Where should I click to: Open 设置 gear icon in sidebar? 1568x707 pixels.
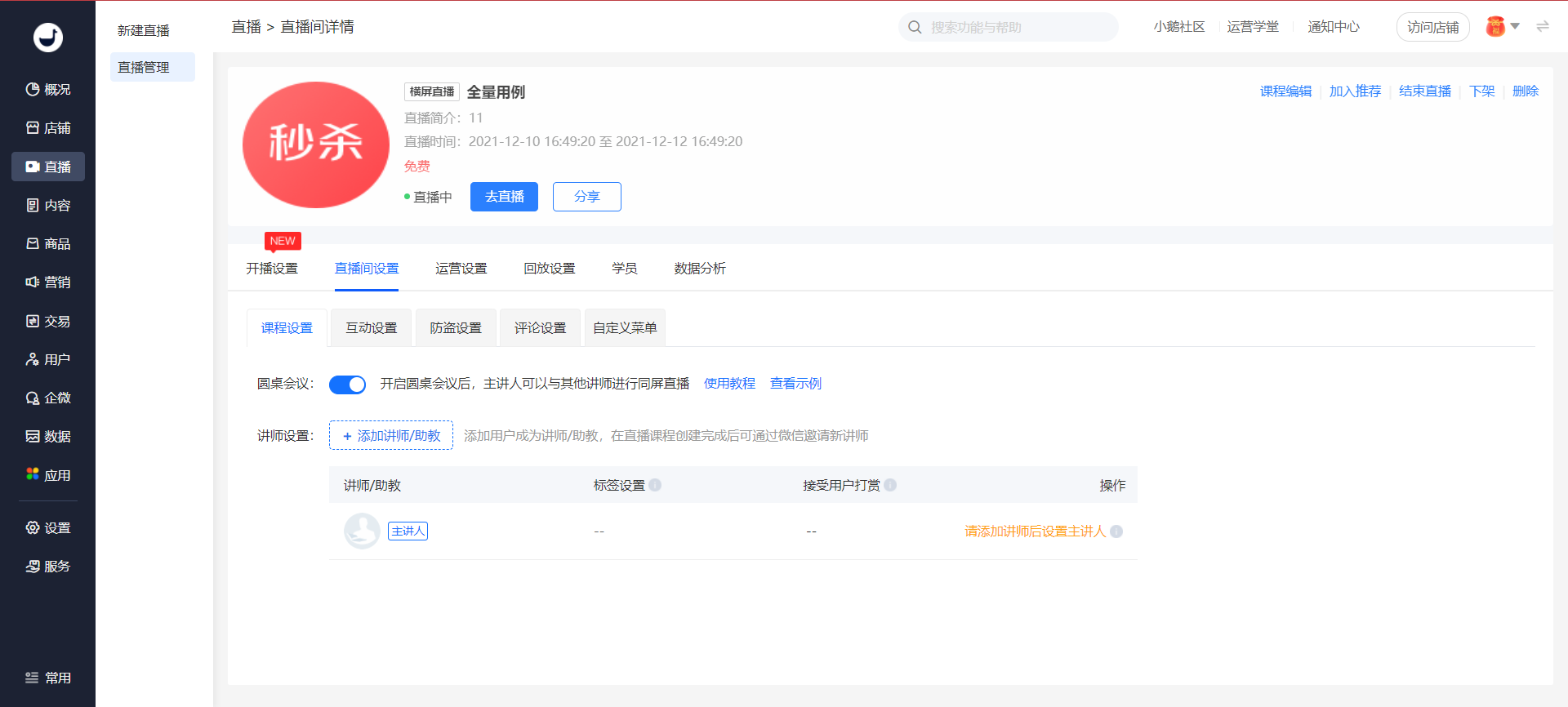pyautogui.click(x=33, y=528)
